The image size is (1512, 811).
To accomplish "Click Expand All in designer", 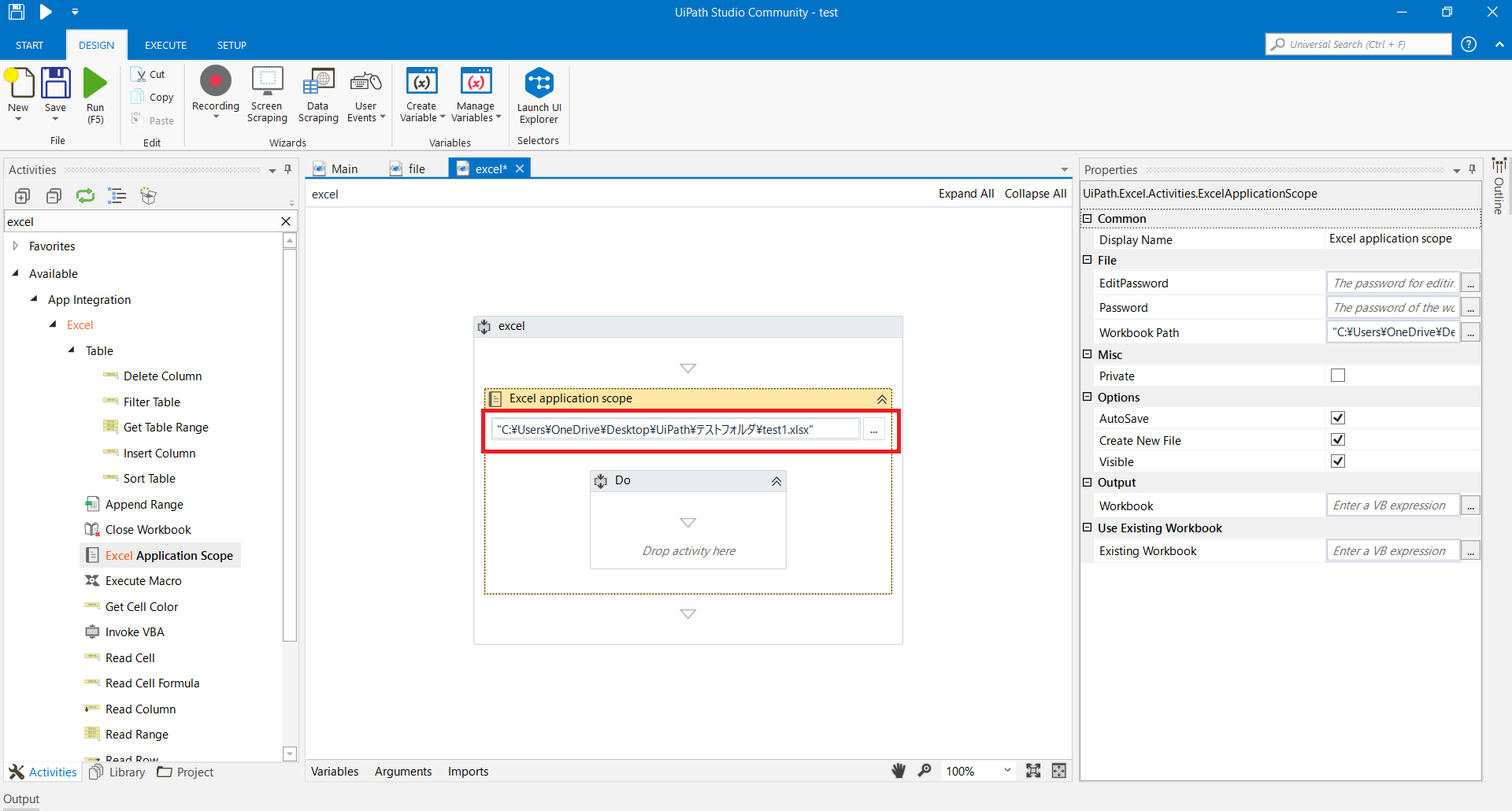I will (966, 194).
